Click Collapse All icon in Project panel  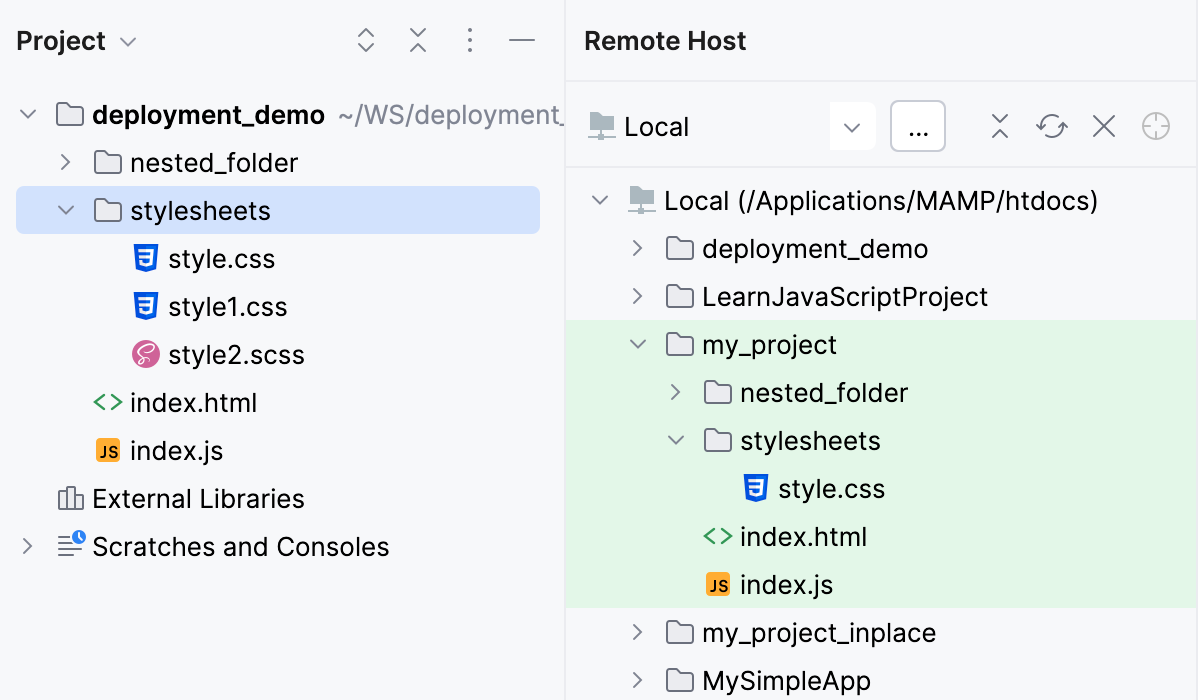click(418, 41)
